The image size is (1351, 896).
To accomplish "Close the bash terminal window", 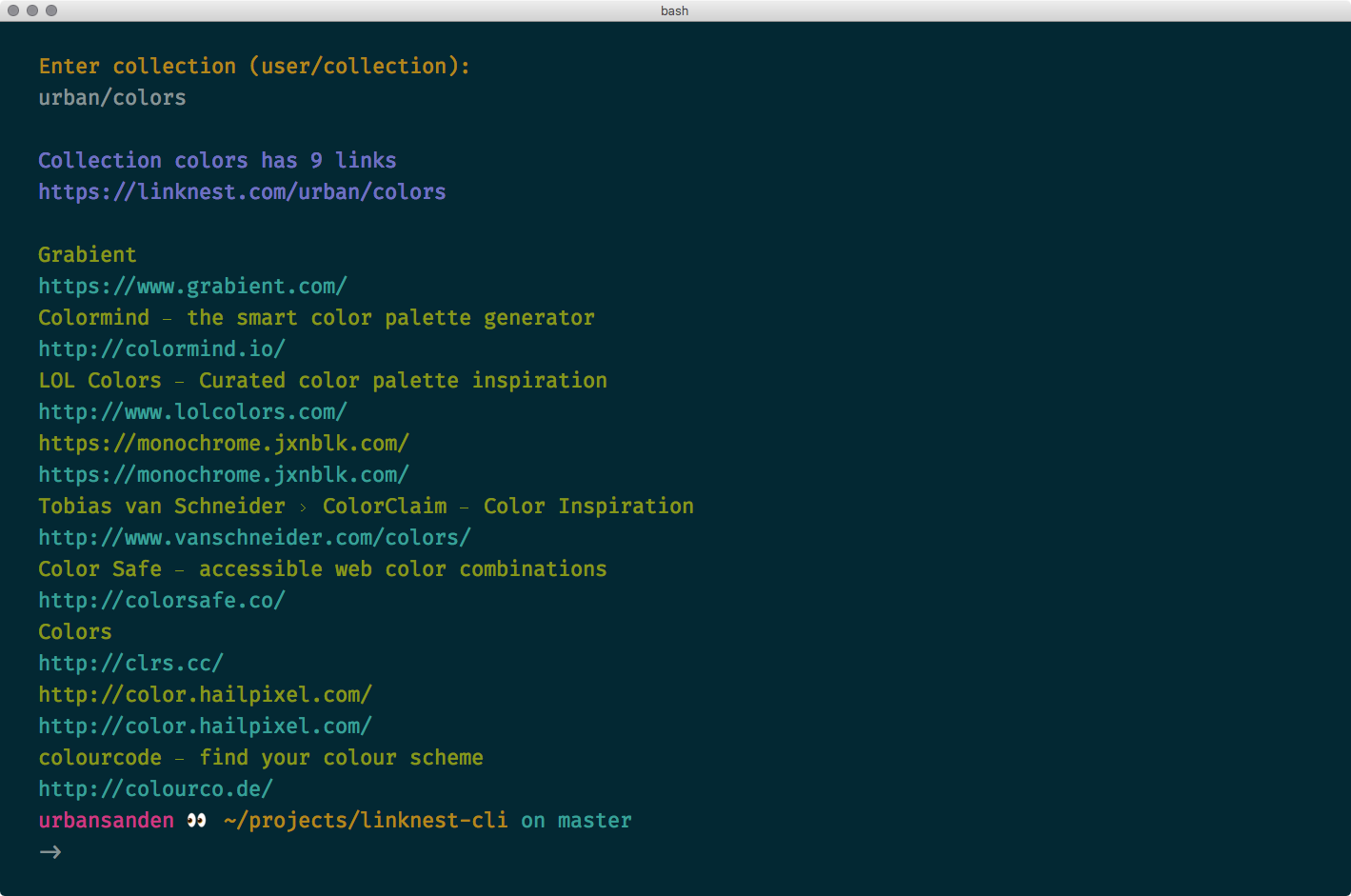I will (13, 10).
